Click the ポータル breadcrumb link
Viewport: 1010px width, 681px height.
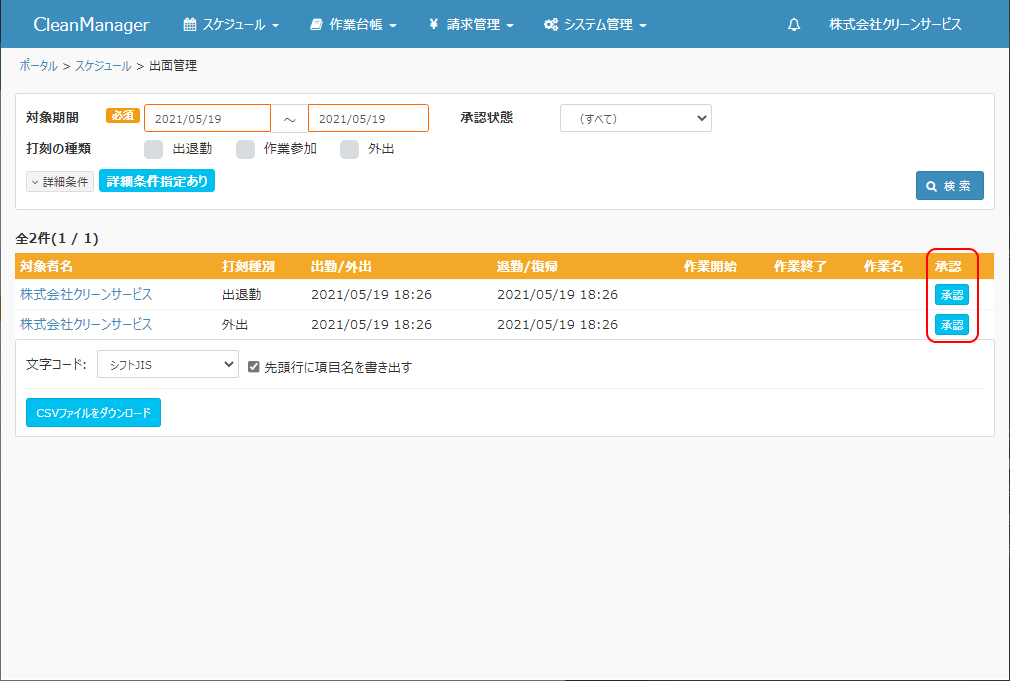[x=38, y=65]
